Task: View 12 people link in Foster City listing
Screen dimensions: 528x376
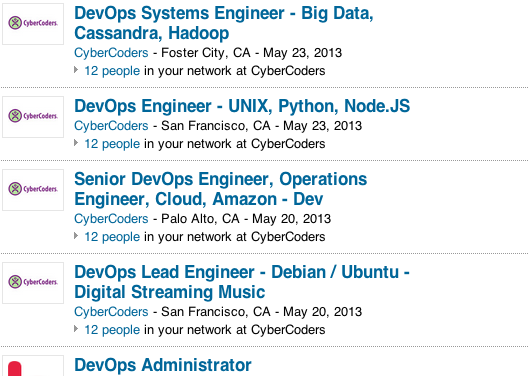Action: pos(112,71)
